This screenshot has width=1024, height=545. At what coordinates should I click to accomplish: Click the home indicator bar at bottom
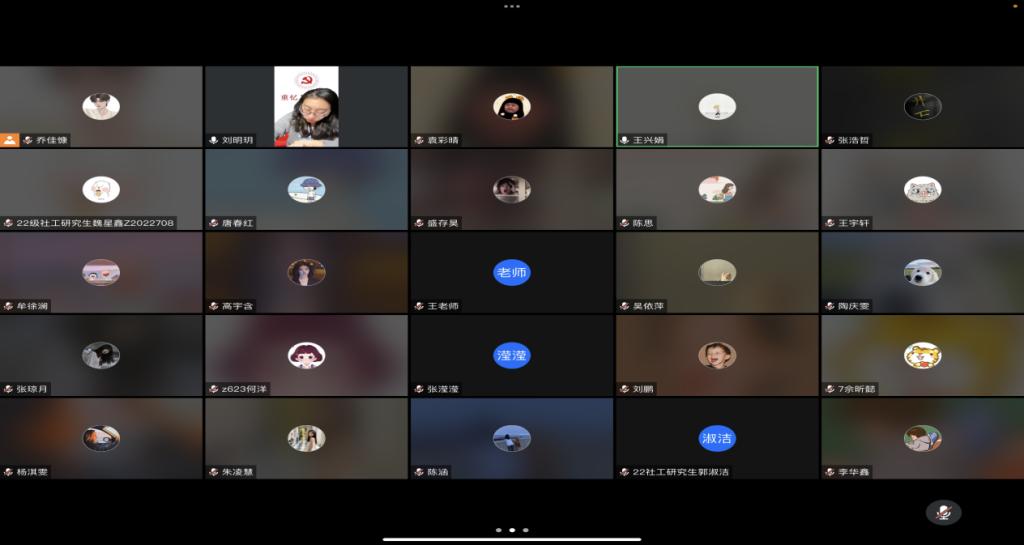[512, 540]
